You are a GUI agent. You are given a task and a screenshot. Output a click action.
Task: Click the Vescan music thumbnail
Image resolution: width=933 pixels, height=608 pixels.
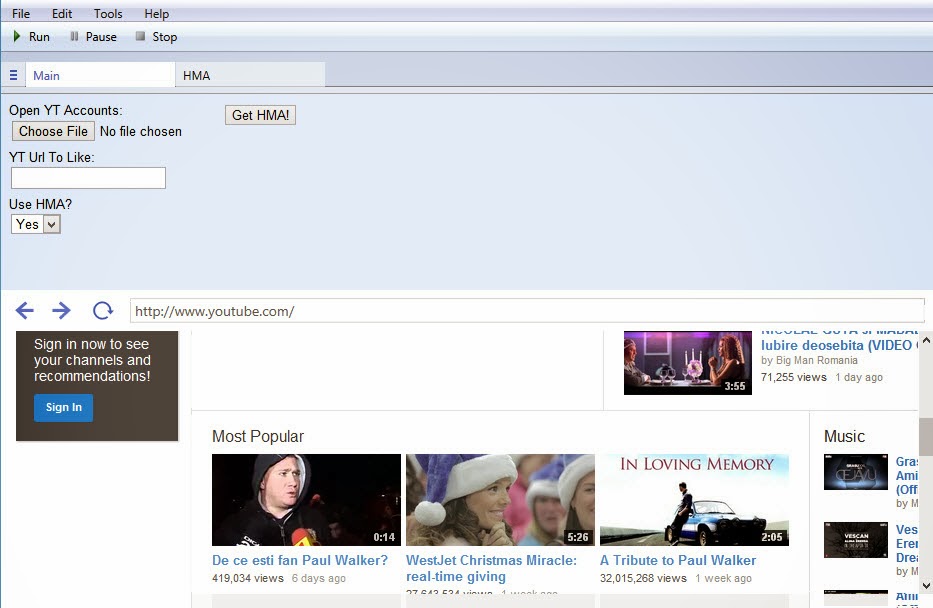(x=856, y=540)
